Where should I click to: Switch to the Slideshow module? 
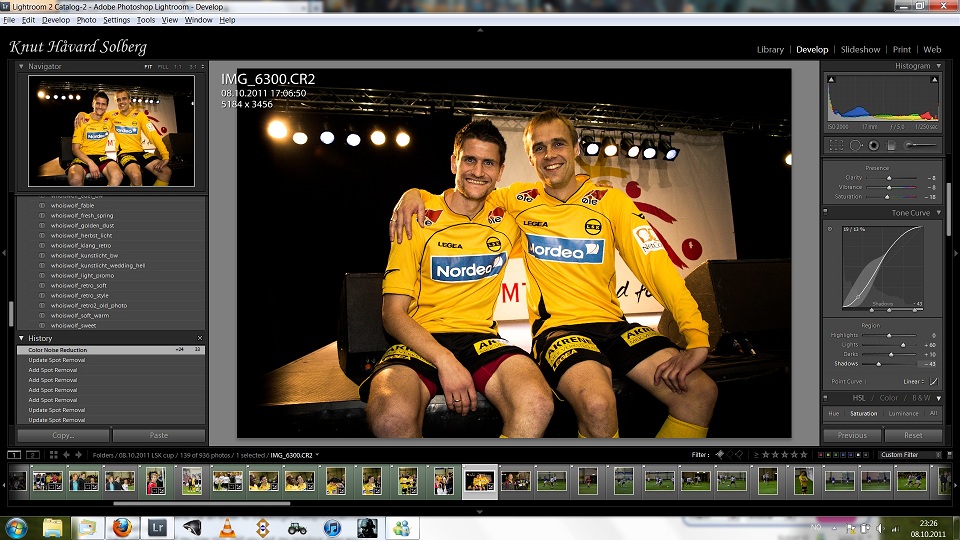pyautogui.click(x=860, y=50)
